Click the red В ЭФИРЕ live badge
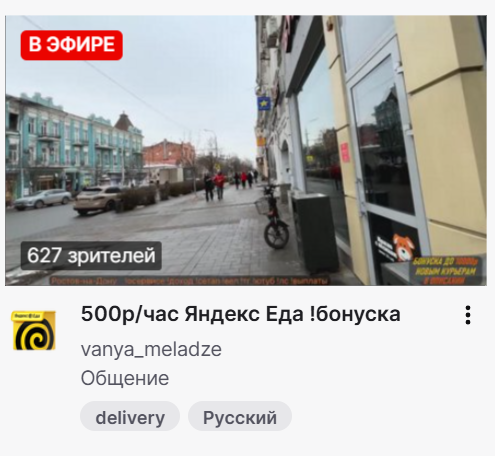Viewport: 495px width, 456px height. tap(72, 45)
